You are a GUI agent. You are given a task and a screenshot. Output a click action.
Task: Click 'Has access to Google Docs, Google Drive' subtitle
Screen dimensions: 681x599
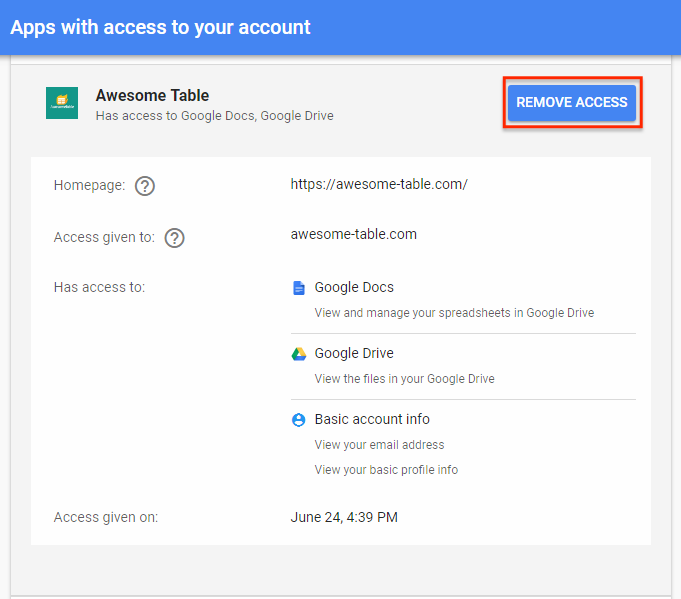point(215,116)
